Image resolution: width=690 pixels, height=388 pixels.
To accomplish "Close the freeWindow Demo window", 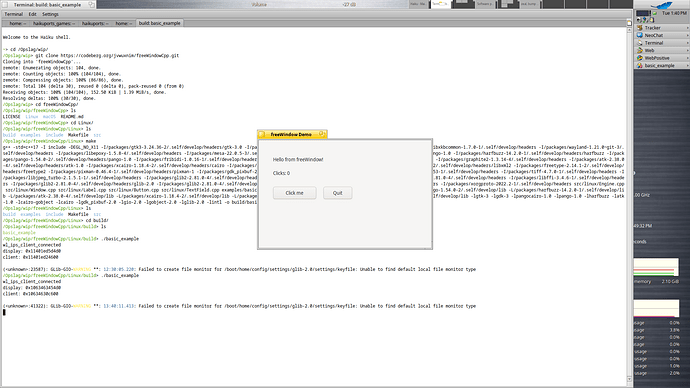I will coord(262,134).
